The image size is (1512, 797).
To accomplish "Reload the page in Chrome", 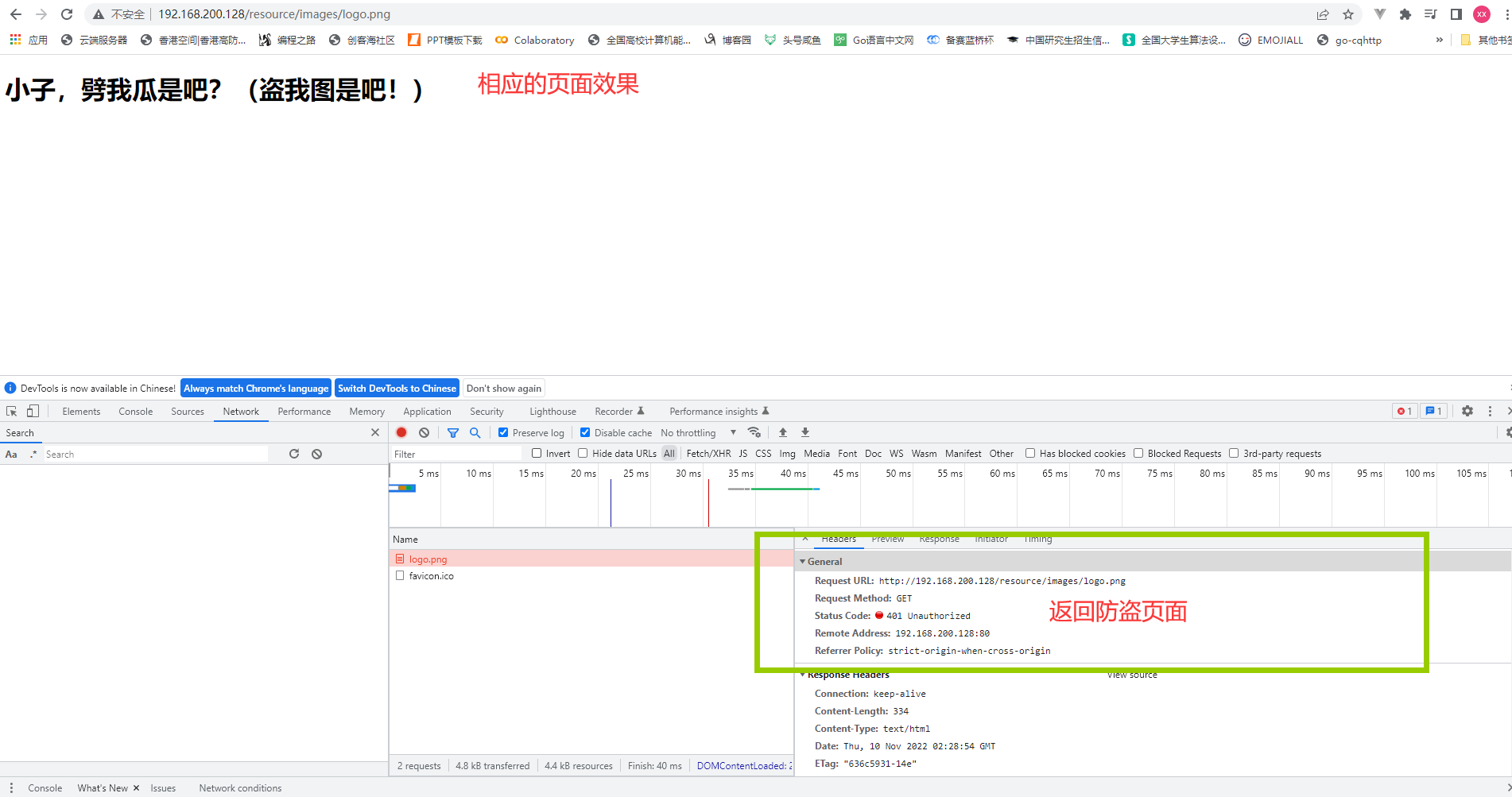I will point(67,14).
